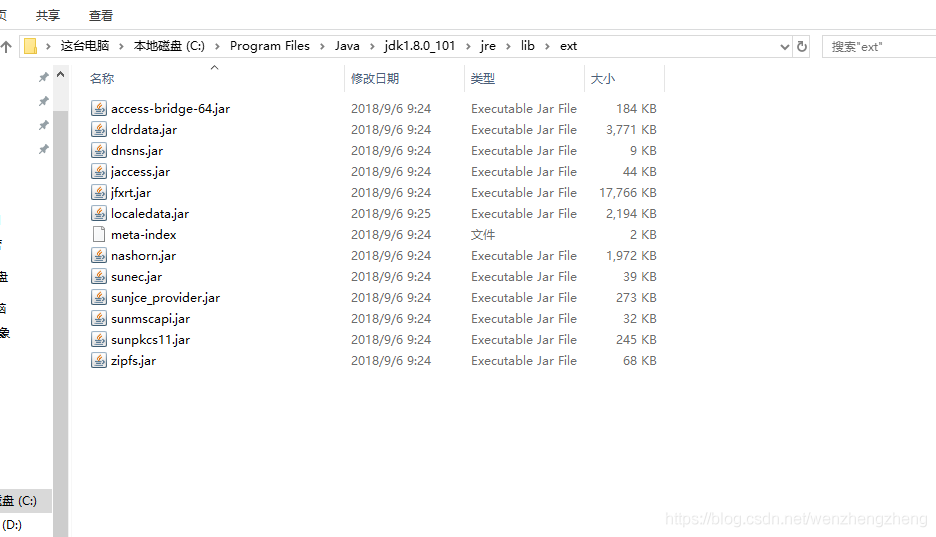The width and height of the screenshot is (936, 537).
Task: Click the folder icon in address bar
Action: [x=30, y=46]
